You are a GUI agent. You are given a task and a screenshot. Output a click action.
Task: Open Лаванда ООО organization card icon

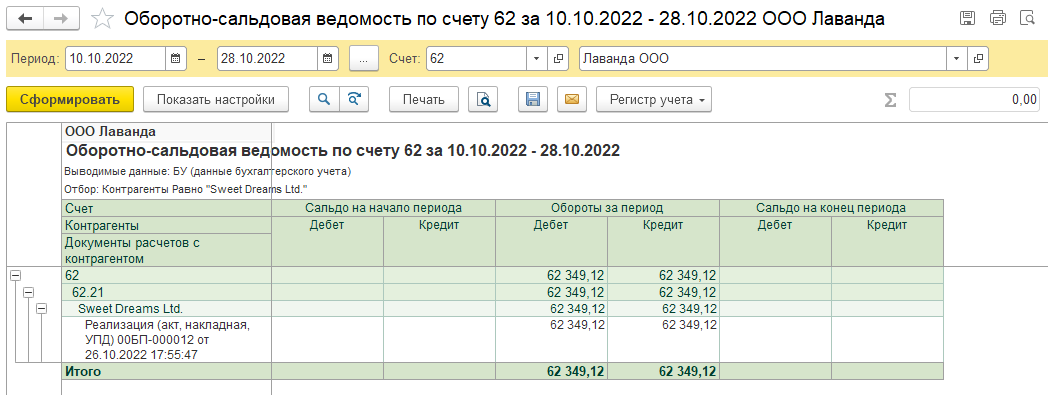(x=978, y=59)
